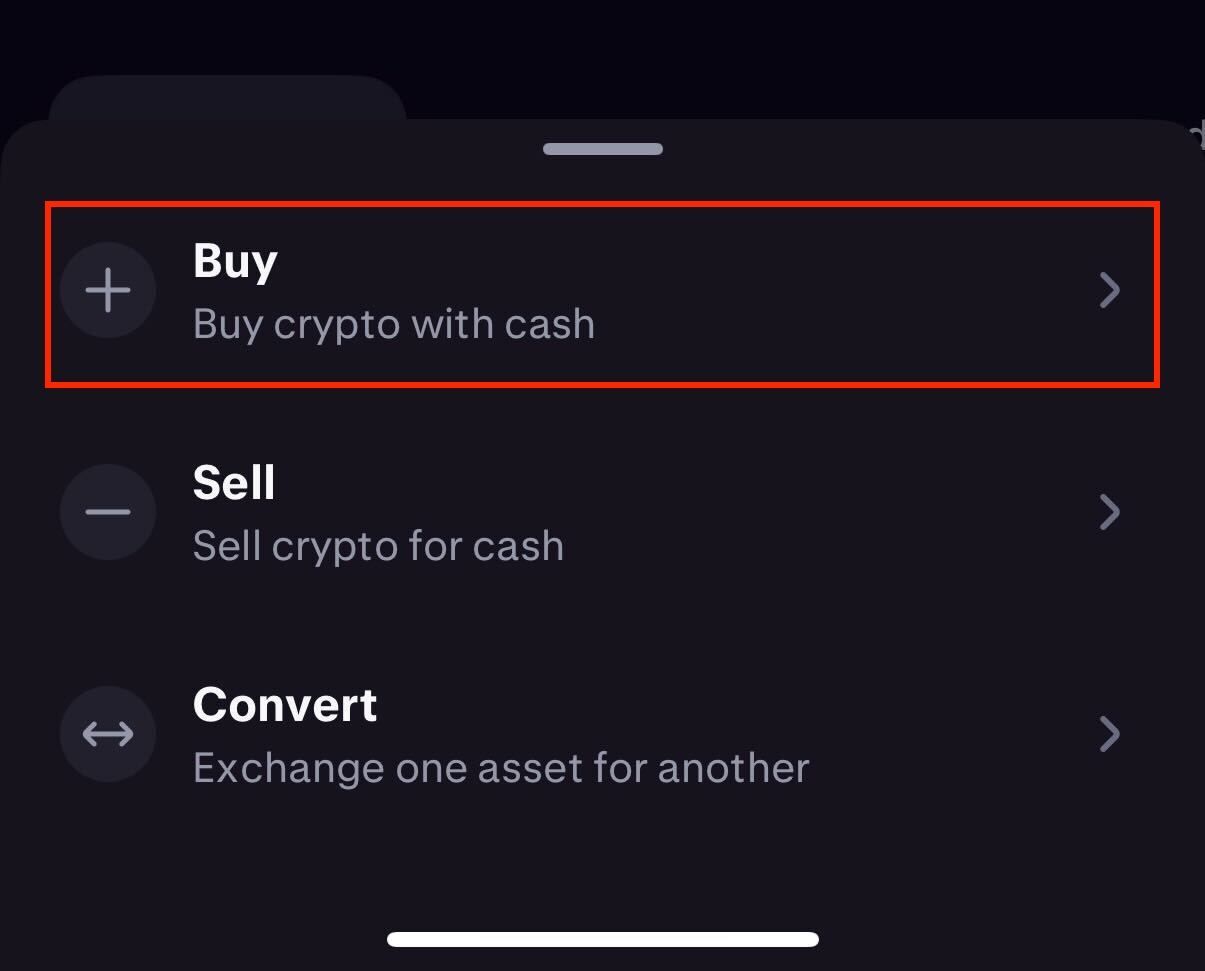1205x971 pixels.
Task: Click the dimmed background above the sheet
Action: coord(602,50)
